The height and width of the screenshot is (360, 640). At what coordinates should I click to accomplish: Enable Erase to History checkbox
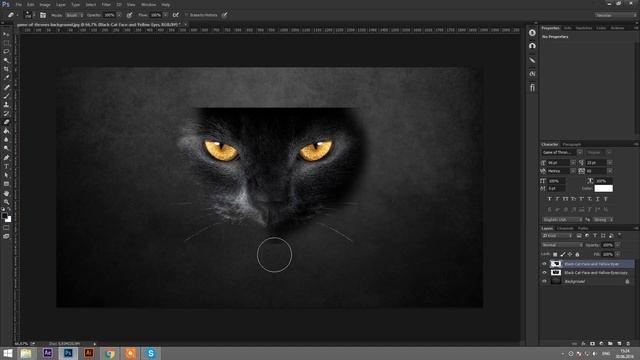coord(187,15)
